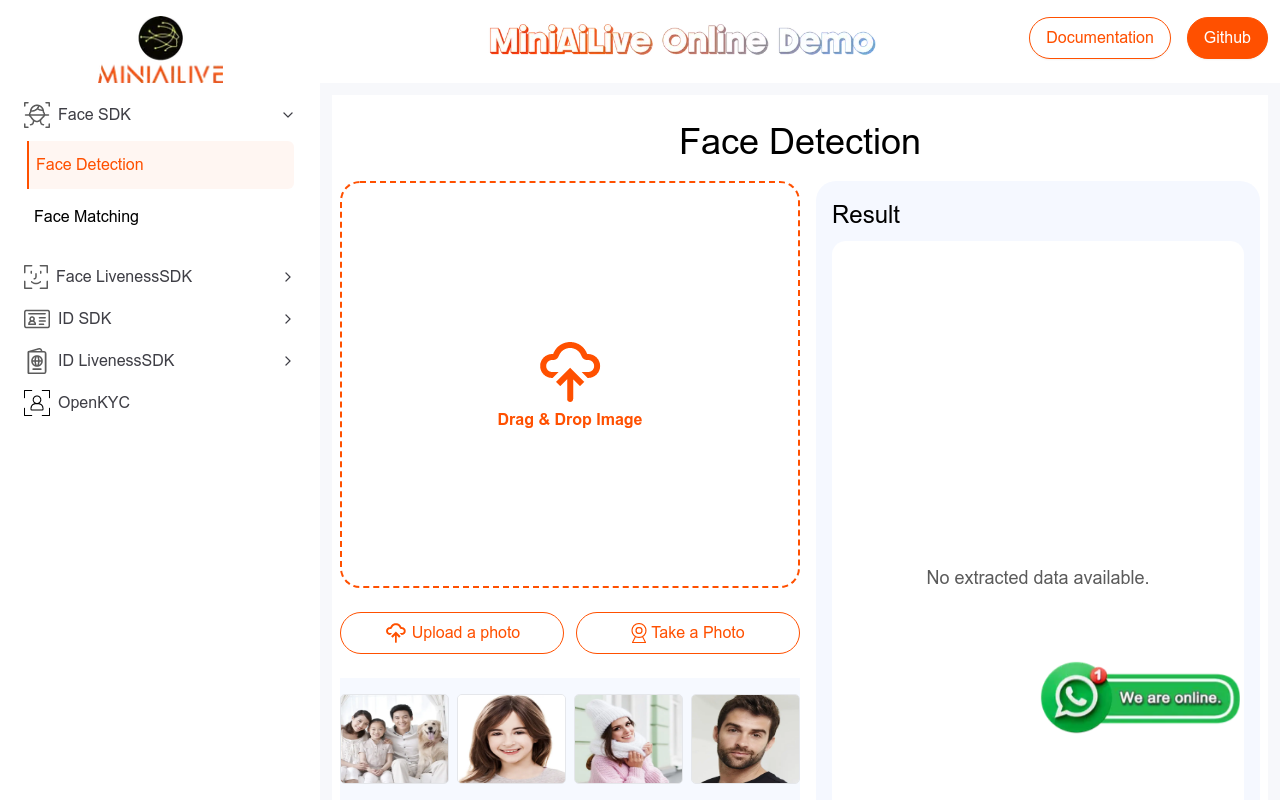The image size is (1280, 800).
Task: Open the ID SDK menu label
Action: 85,319
